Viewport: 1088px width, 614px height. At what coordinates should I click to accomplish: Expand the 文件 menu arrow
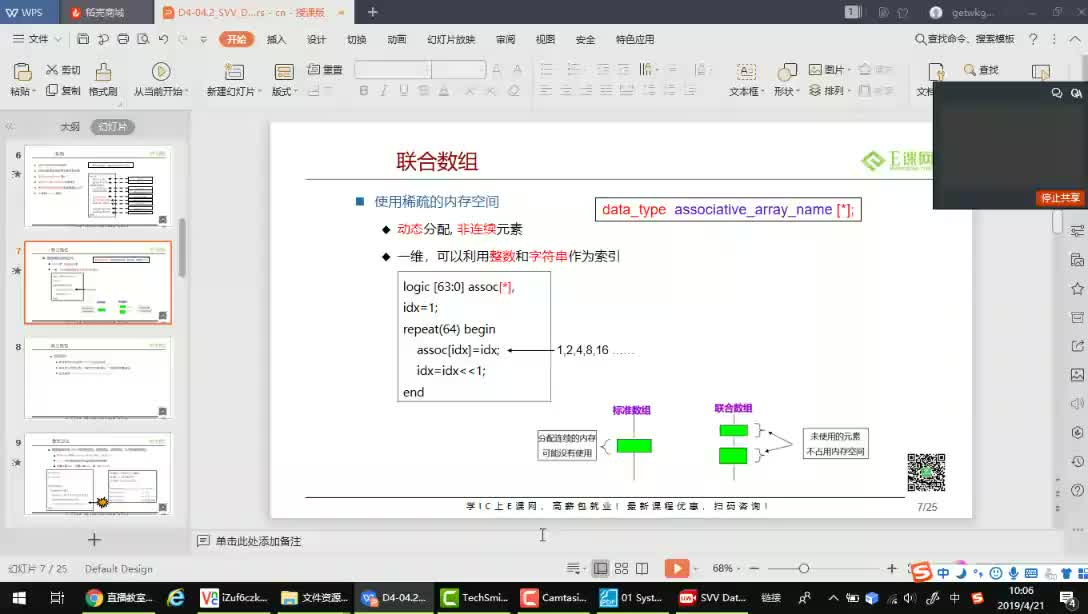pyautogui.click(x=58, y=40)
